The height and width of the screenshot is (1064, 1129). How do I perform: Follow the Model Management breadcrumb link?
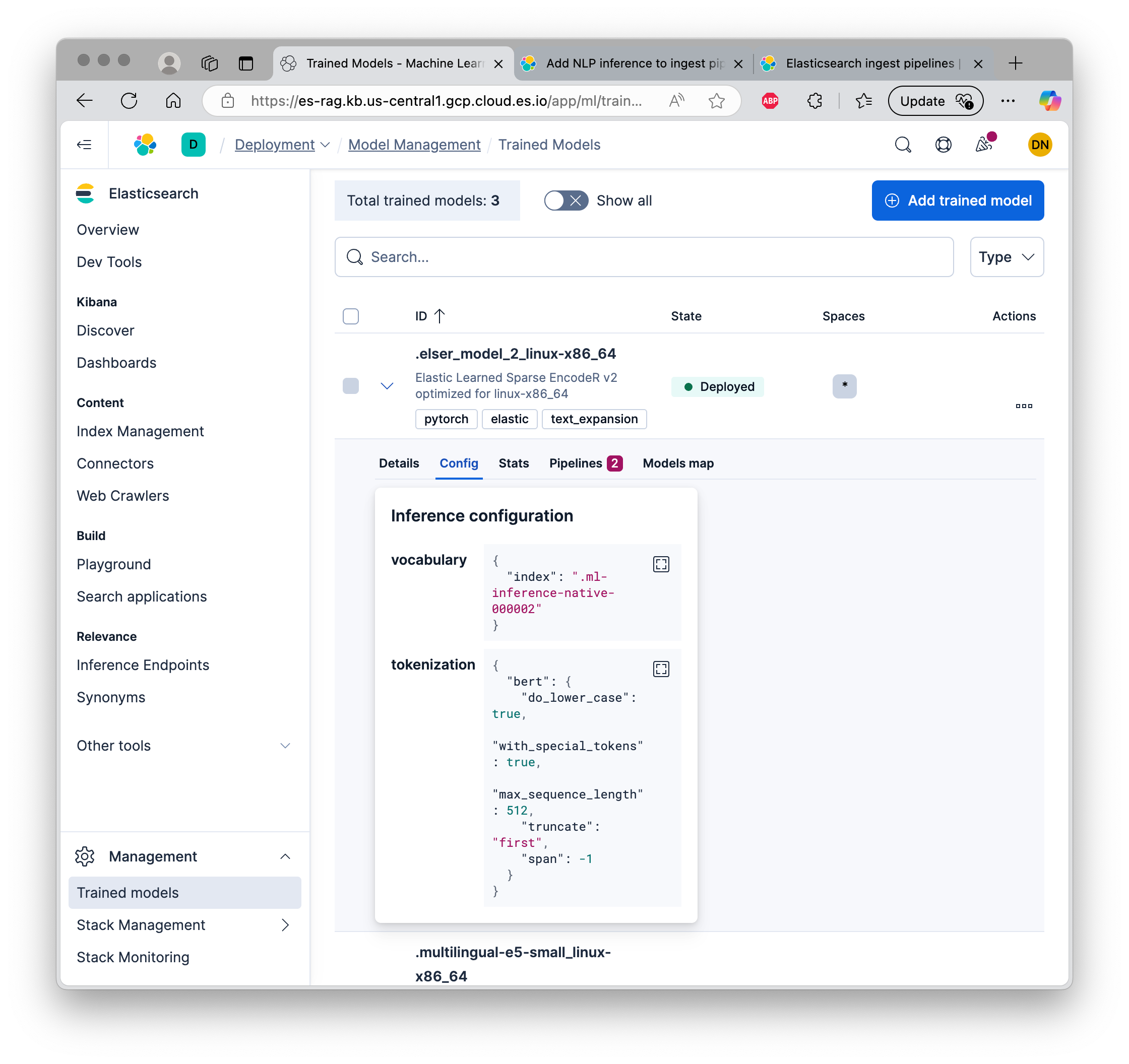(x=414, y=145)
